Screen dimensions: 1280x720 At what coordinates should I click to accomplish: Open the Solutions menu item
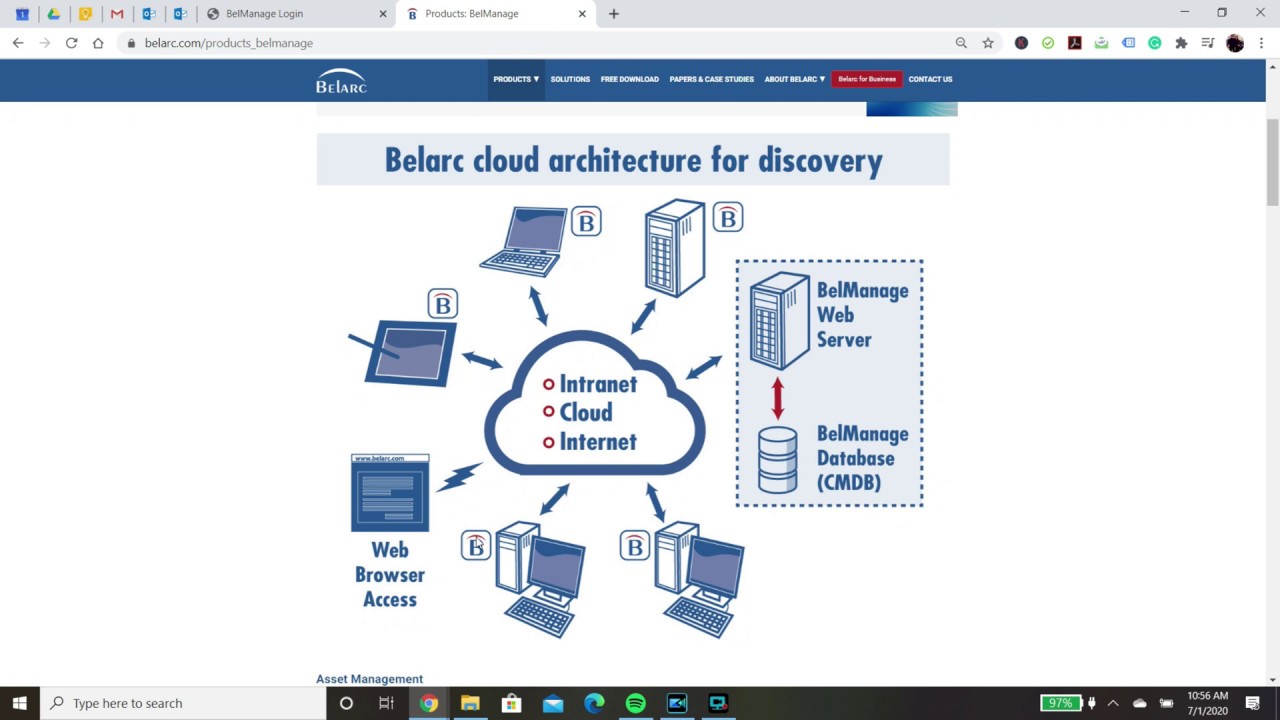coord(570,79)
